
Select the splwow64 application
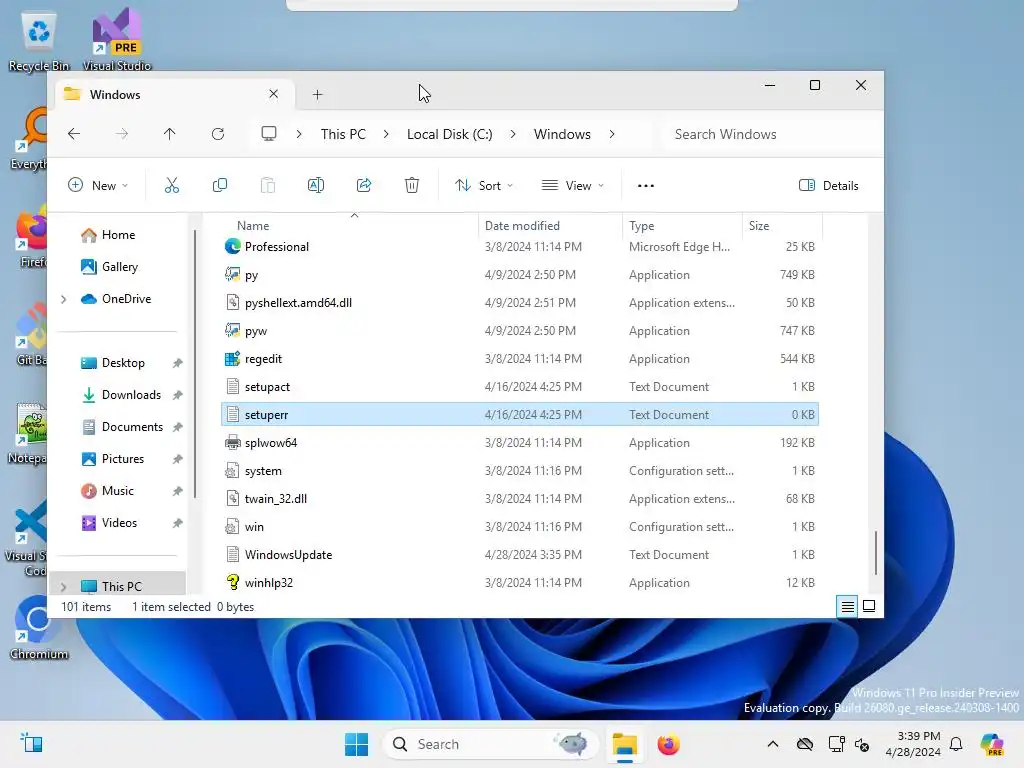click(520, 443)
